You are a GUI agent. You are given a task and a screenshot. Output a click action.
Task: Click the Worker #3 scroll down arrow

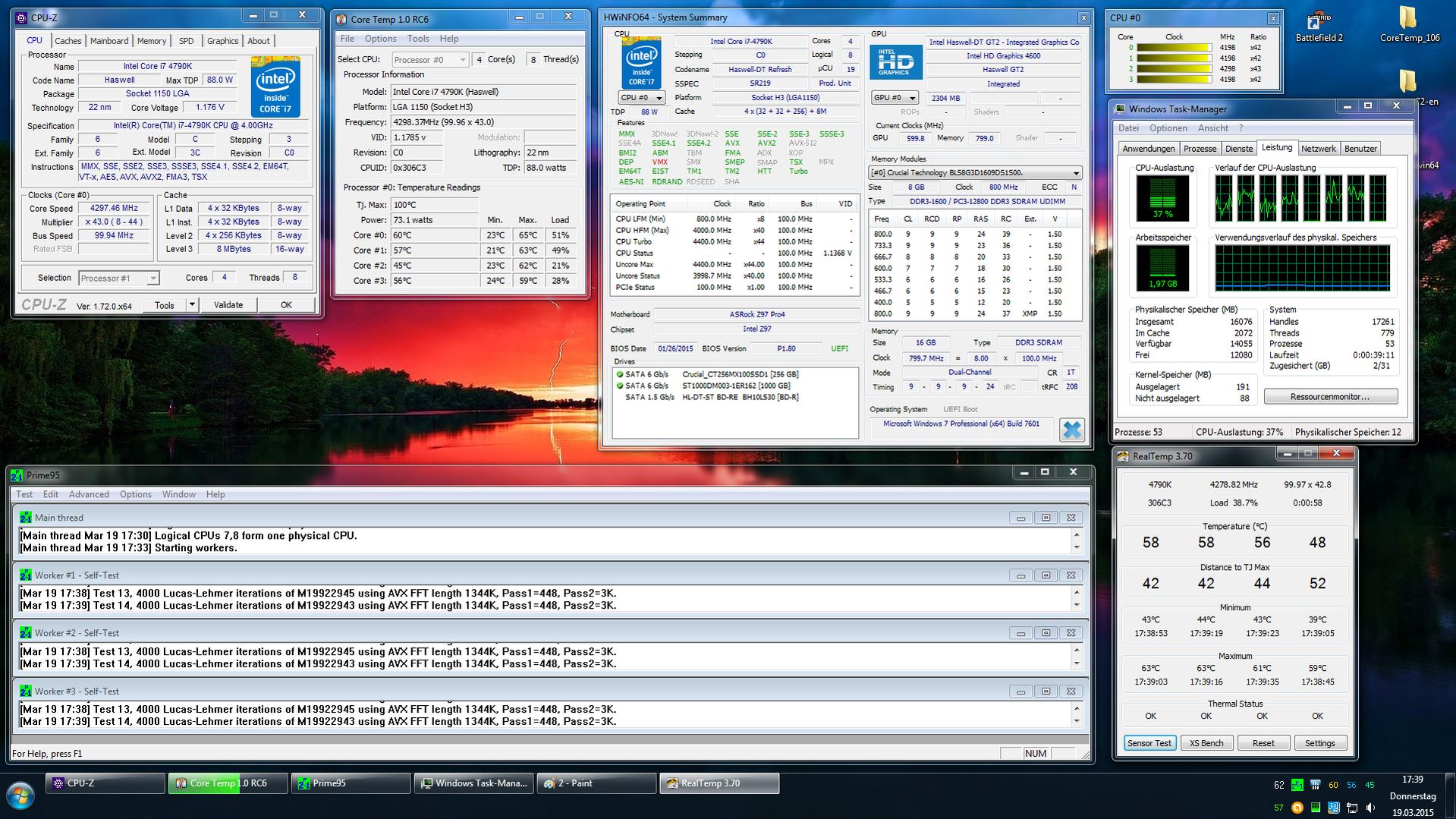pyautogui.click(x=1077, y=721)
